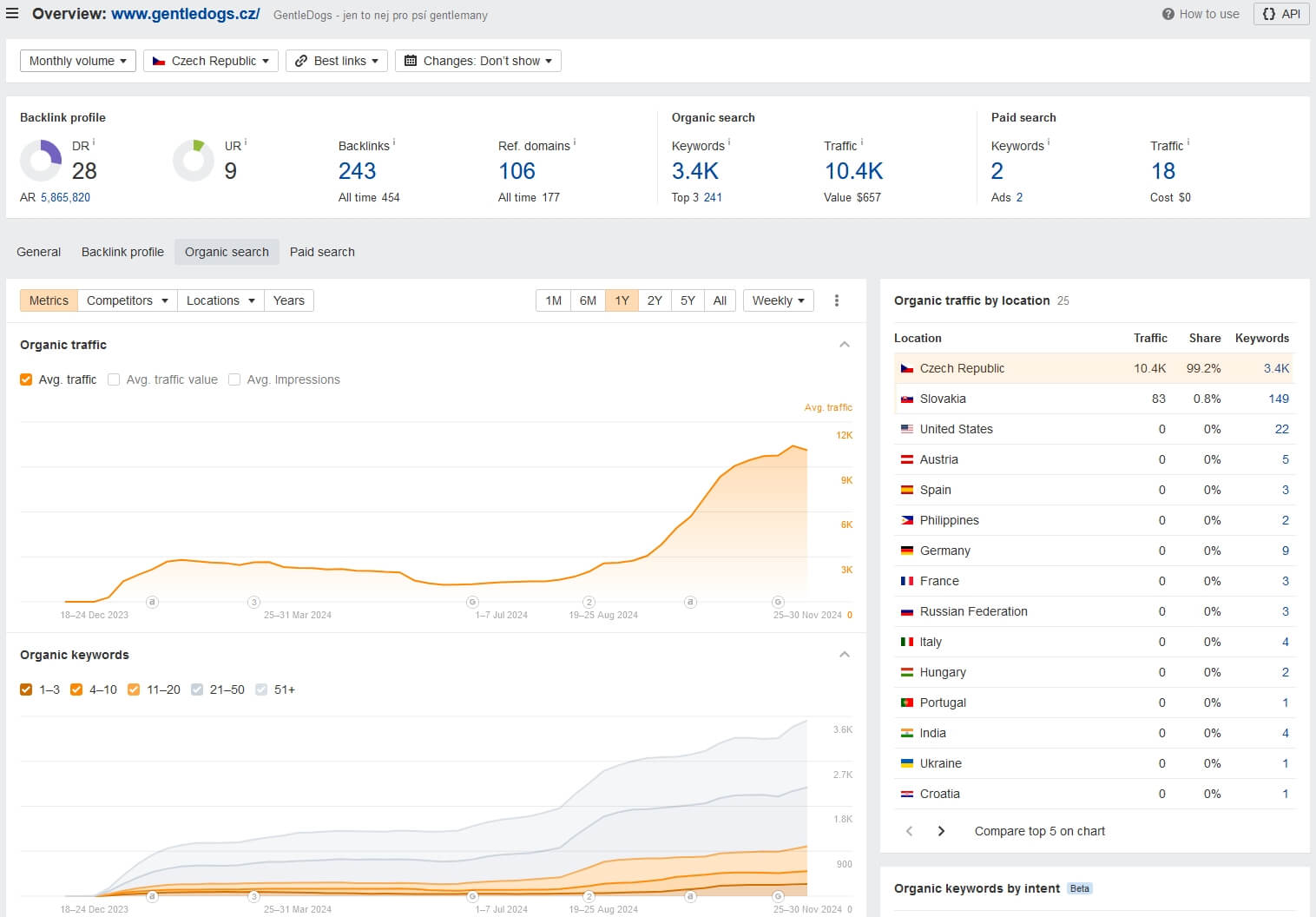Open the Monthly volume dropdown
Viewport: 1316px width, 917px height.
pos(77,61)
